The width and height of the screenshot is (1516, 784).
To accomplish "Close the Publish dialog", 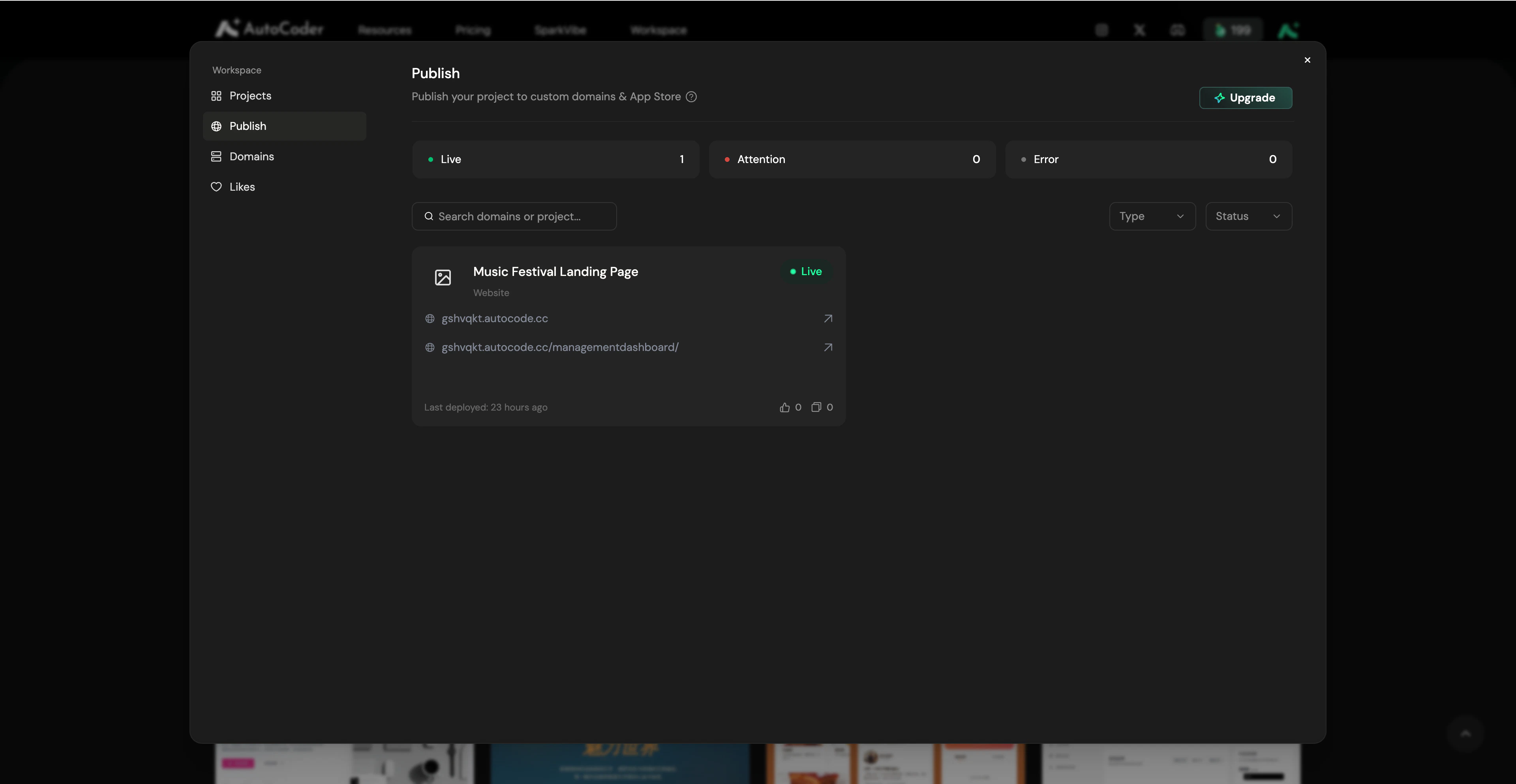I will pos(1307,60).
